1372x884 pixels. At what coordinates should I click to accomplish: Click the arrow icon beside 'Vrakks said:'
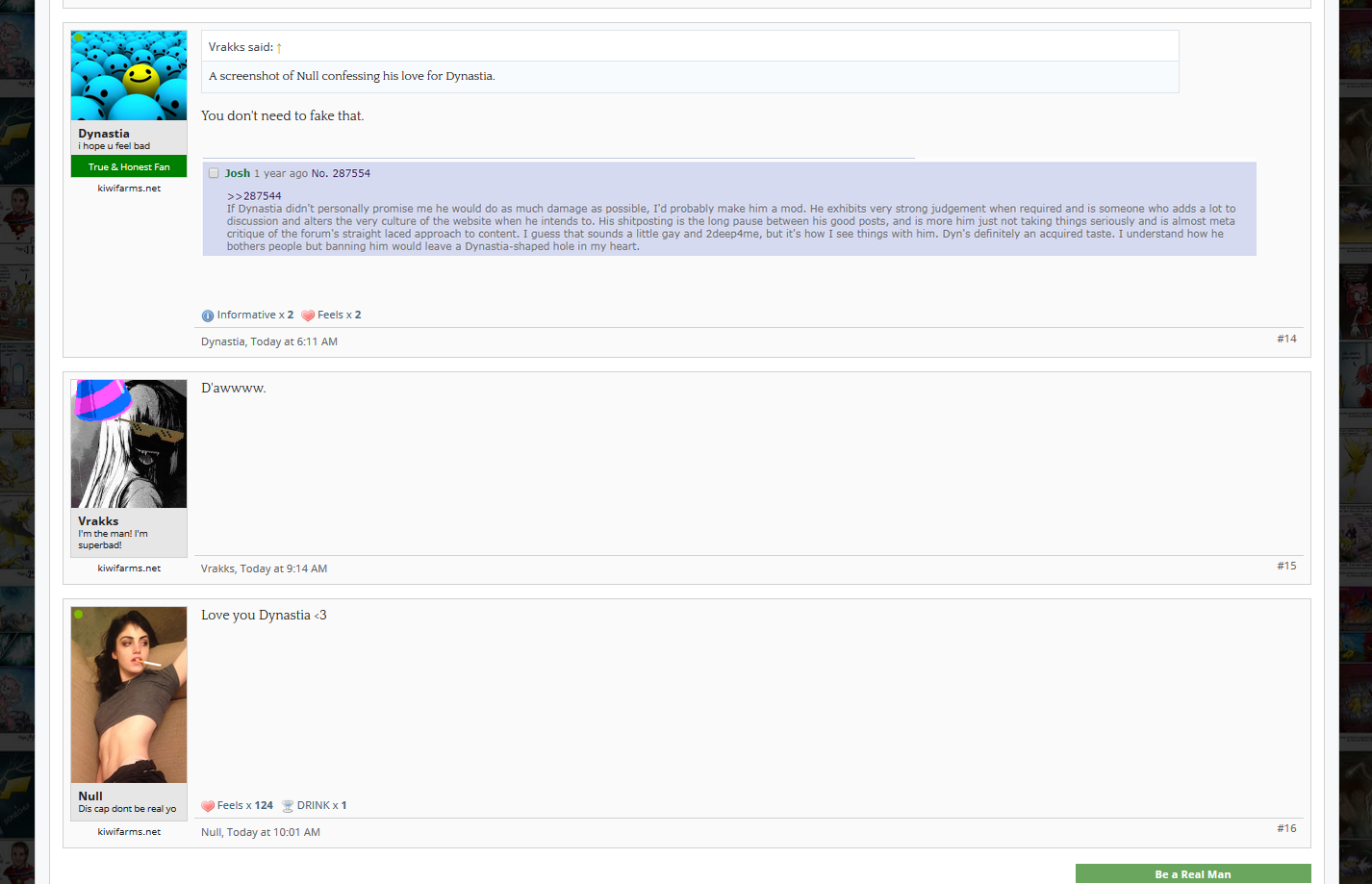tap(279, 47)
